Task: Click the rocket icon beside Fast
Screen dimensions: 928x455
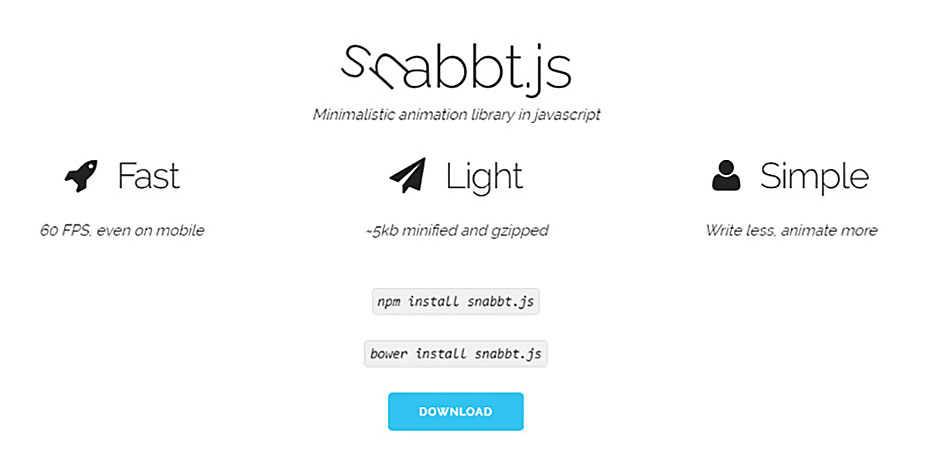Action: 81,177
